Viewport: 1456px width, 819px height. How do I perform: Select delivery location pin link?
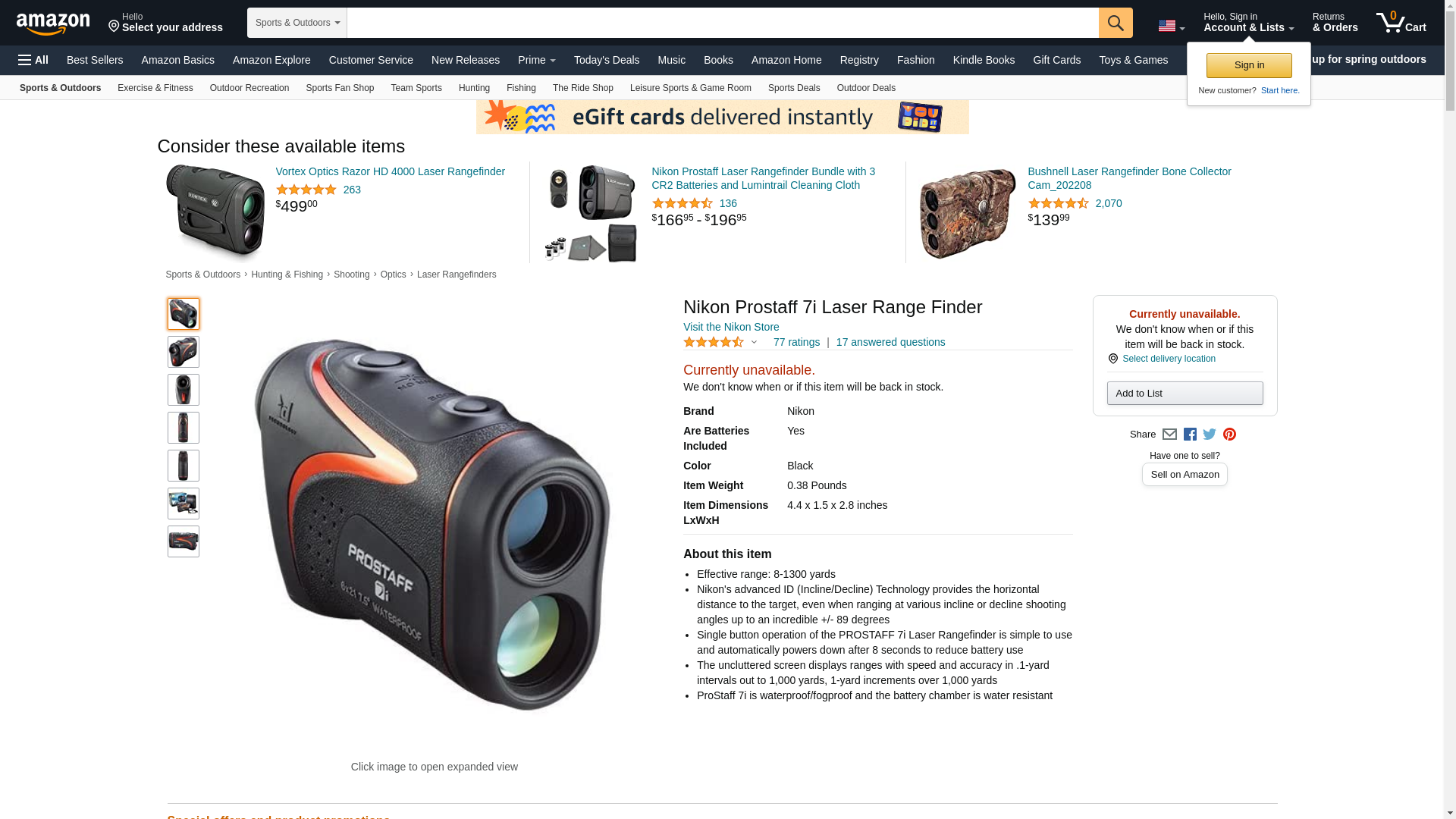point(1162,359)
